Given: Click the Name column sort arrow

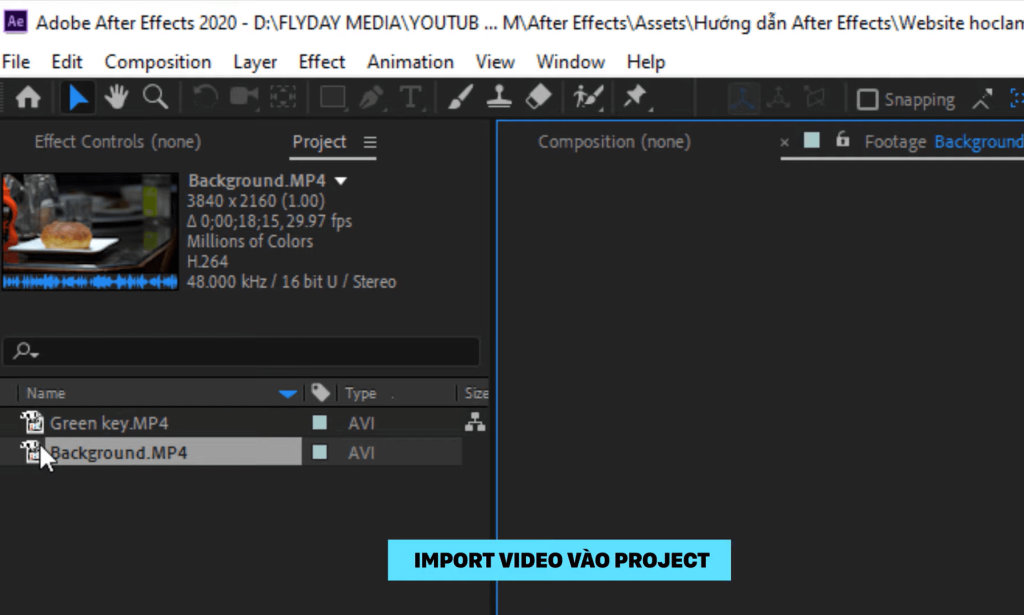Looking at the screenshot, I should pos(289,392).
